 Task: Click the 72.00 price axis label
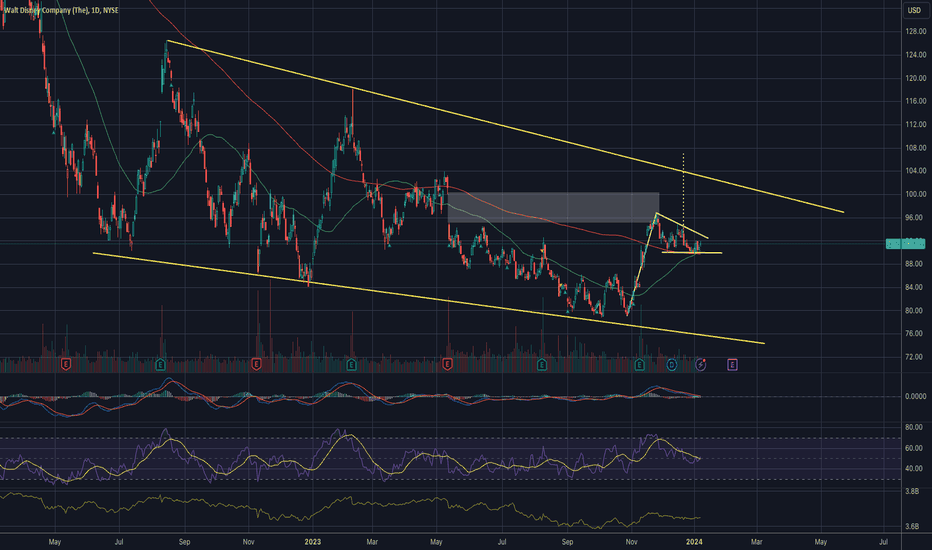coord(915,357)
